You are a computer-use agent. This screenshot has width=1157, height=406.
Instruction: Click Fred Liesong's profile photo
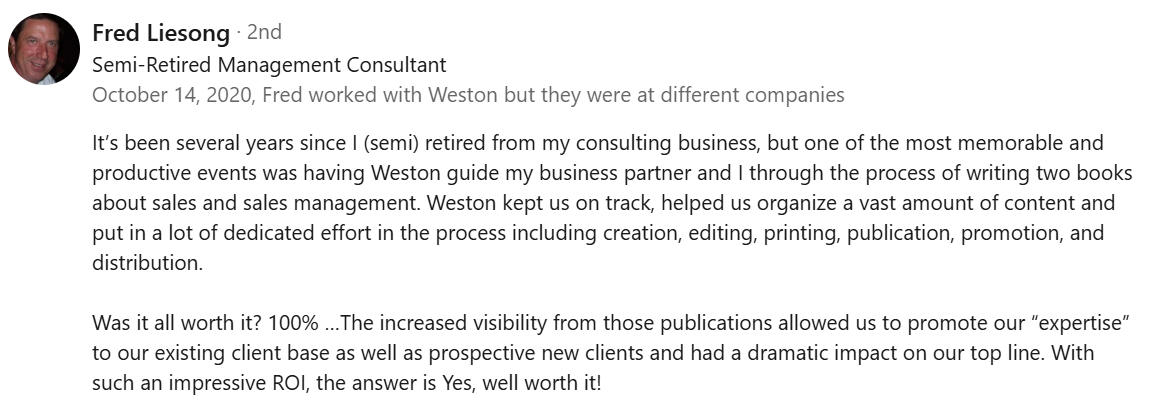(x=44, y=48)
